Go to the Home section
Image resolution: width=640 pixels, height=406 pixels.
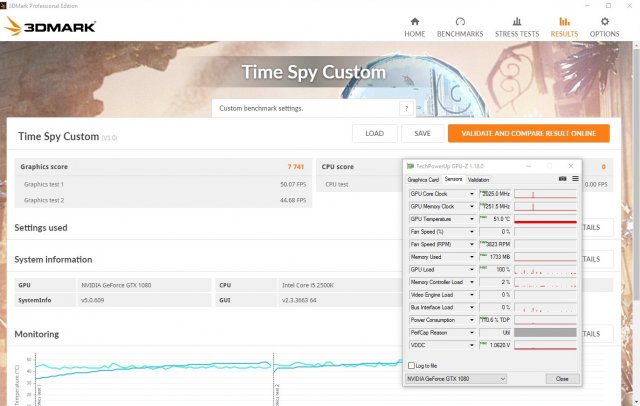[x=415, y=26]
